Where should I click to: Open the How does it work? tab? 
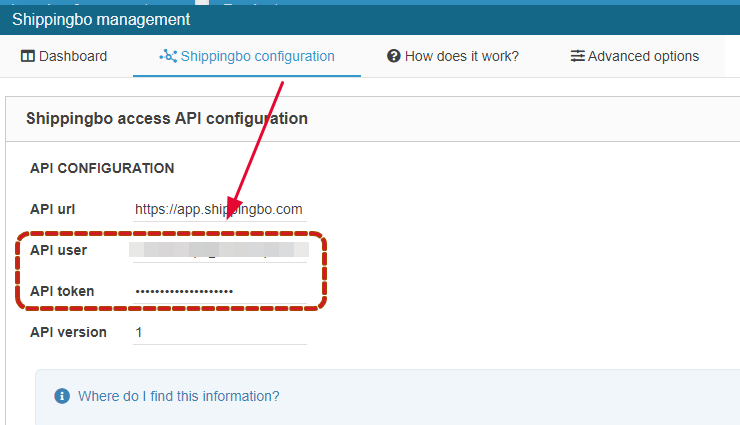point(453,56)
